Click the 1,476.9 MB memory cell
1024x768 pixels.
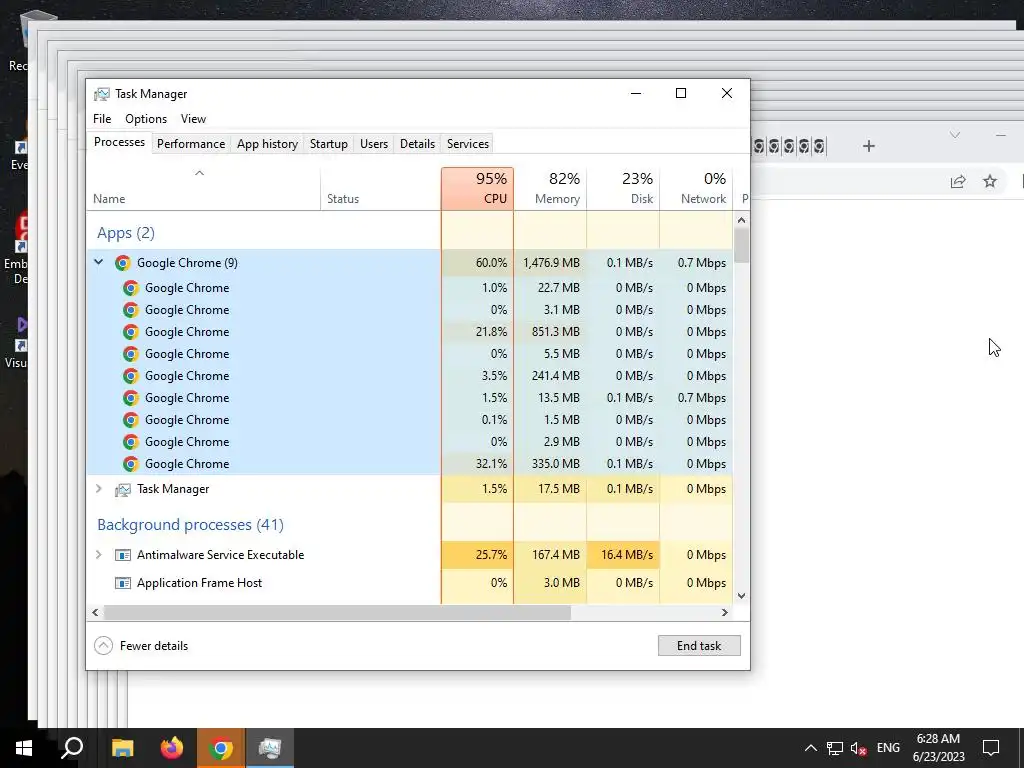(551, 263)
